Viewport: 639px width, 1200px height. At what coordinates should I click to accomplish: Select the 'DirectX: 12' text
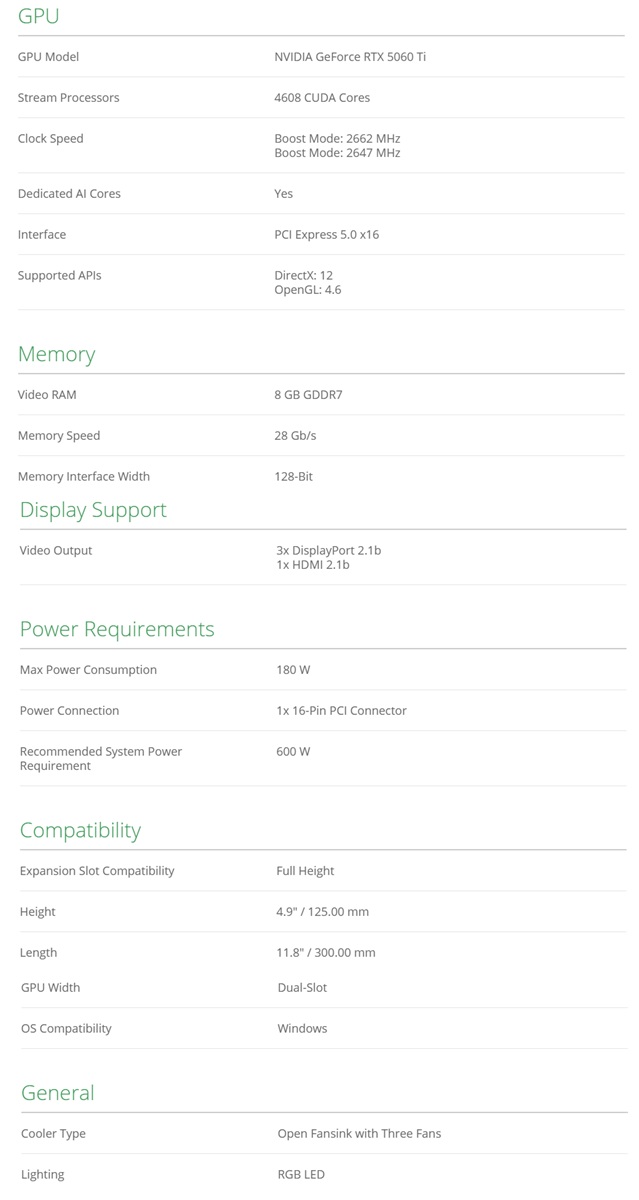coord(303,276)
